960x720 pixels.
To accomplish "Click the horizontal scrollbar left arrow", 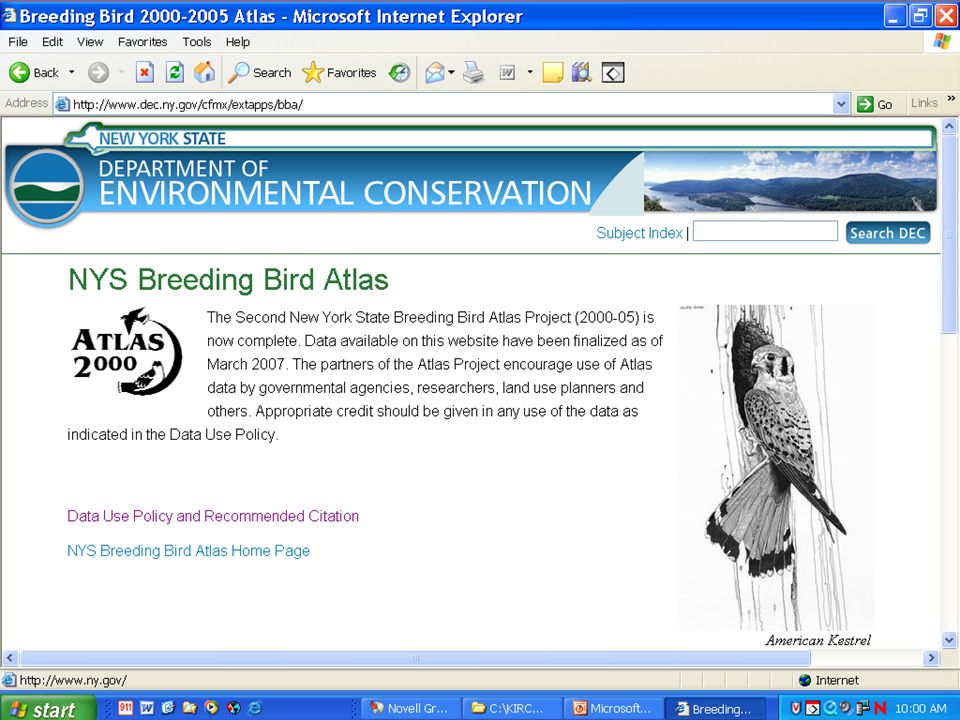I will 9,658.
